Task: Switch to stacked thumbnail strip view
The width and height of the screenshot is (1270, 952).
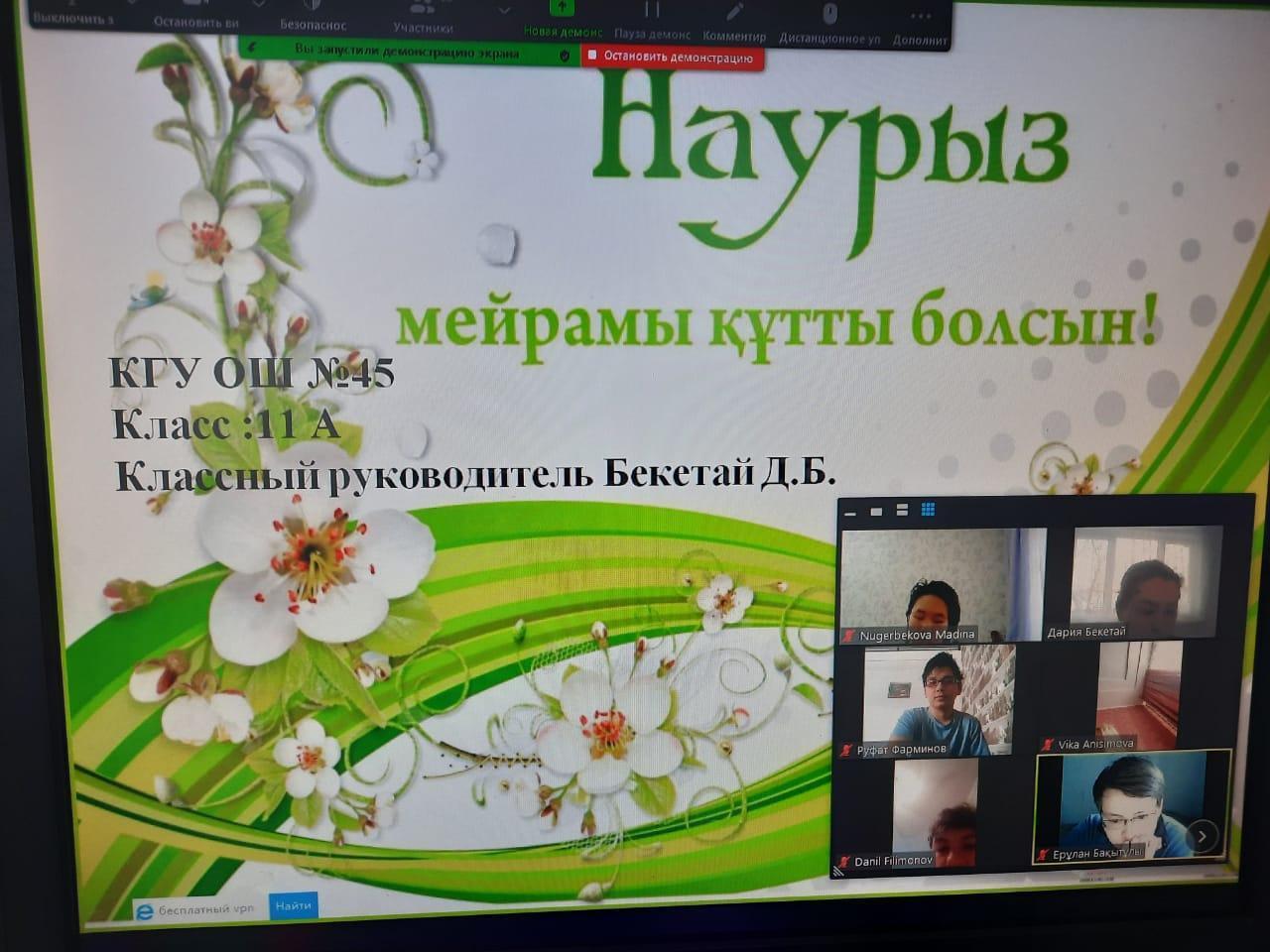Action: pyautogui.click(x=902, y=510)
